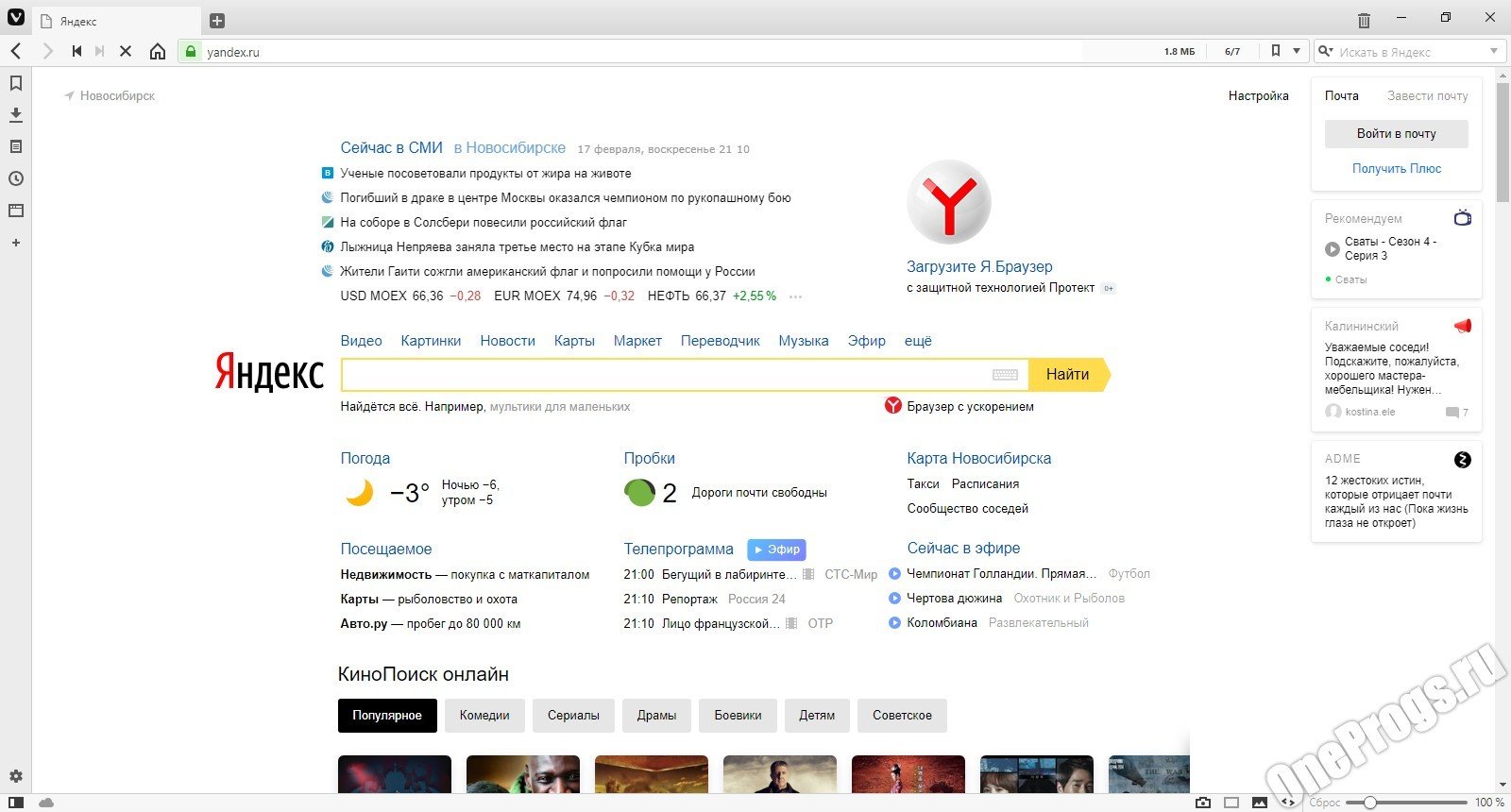Switch to the Яндекс browser tab
The width and height of the screenshot is (1511, 812).
[117, 21]
